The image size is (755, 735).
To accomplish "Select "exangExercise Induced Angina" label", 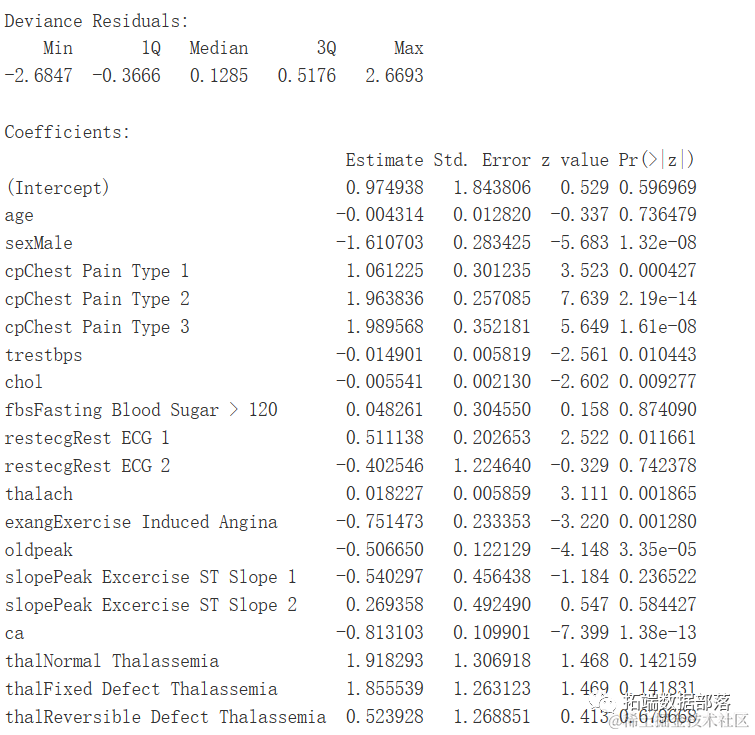I will point(141,522).
